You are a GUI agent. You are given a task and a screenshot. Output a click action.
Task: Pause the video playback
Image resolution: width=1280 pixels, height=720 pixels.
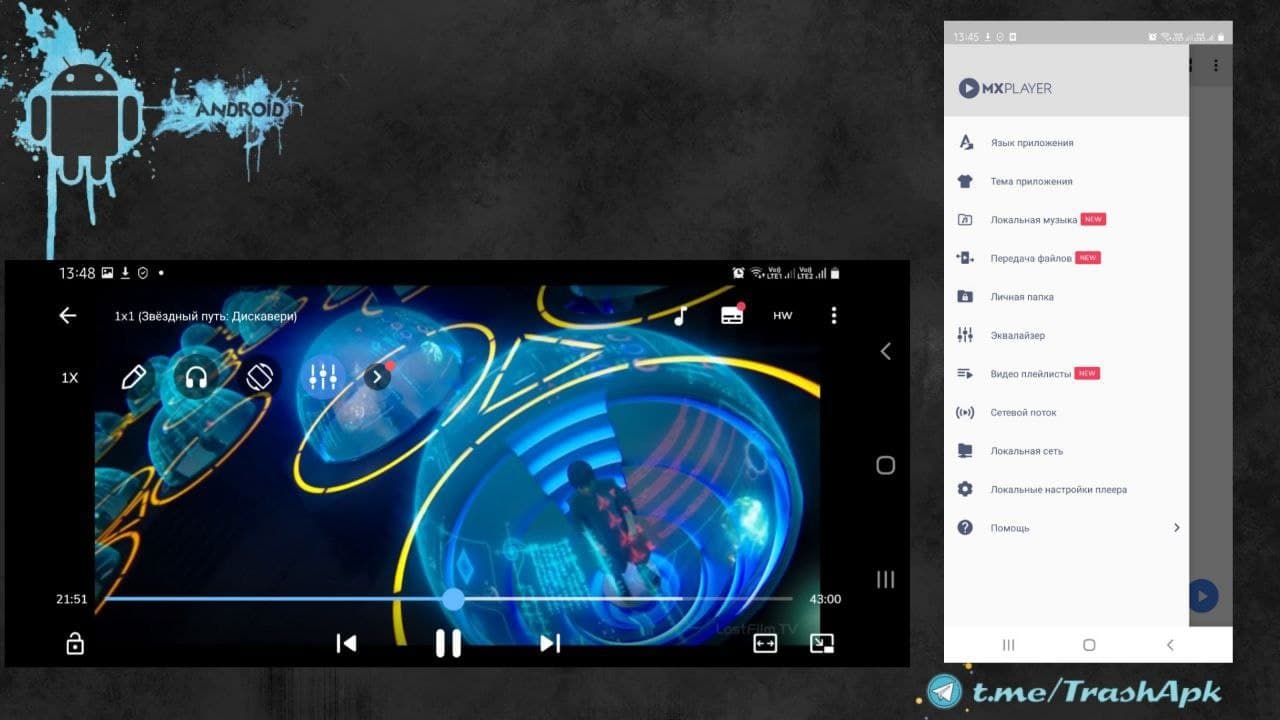click(448, 643)
